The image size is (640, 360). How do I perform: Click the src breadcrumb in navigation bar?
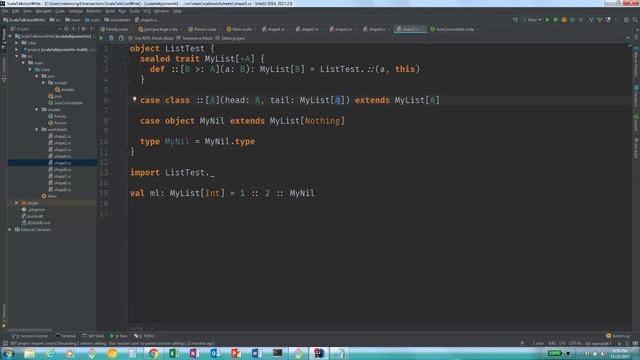pos(56,20)
